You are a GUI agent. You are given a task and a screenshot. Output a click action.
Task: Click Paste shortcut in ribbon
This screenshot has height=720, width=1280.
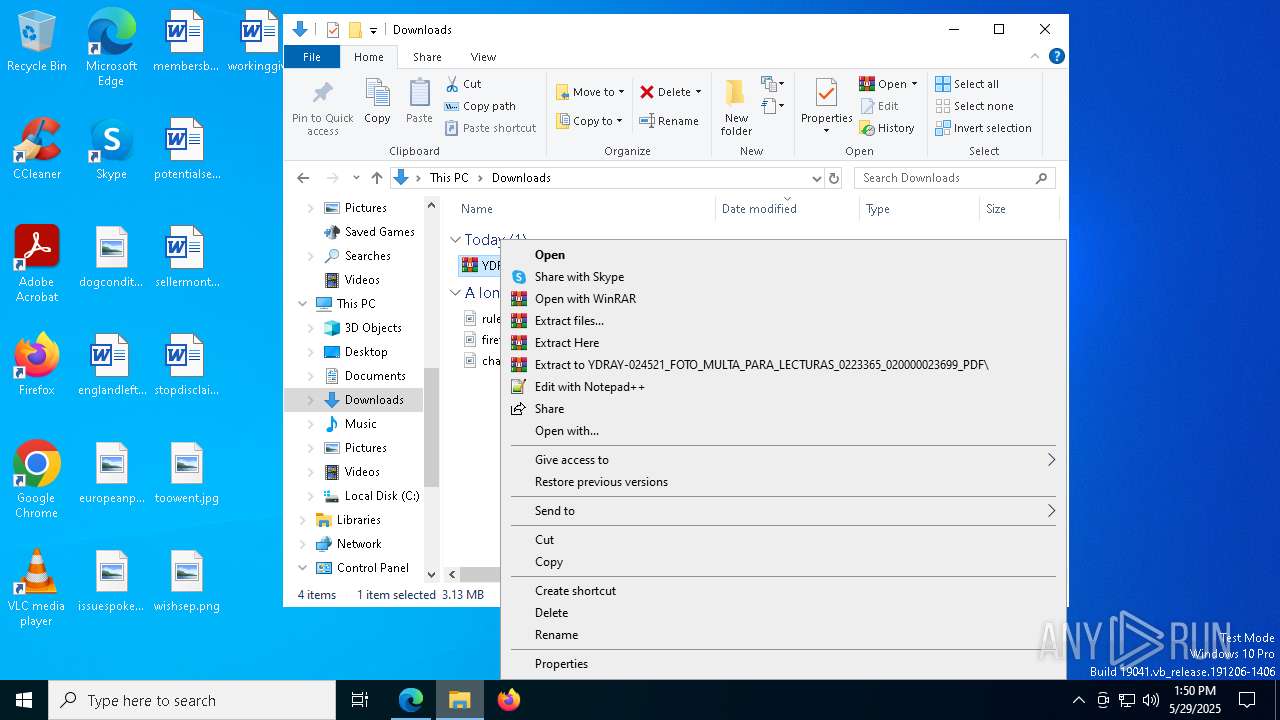click(491, 128)
